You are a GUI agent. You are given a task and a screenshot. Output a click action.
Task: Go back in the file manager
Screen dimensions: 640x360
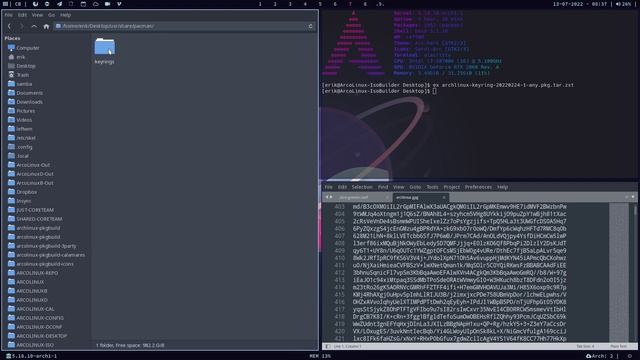click(x=9, y=26)
